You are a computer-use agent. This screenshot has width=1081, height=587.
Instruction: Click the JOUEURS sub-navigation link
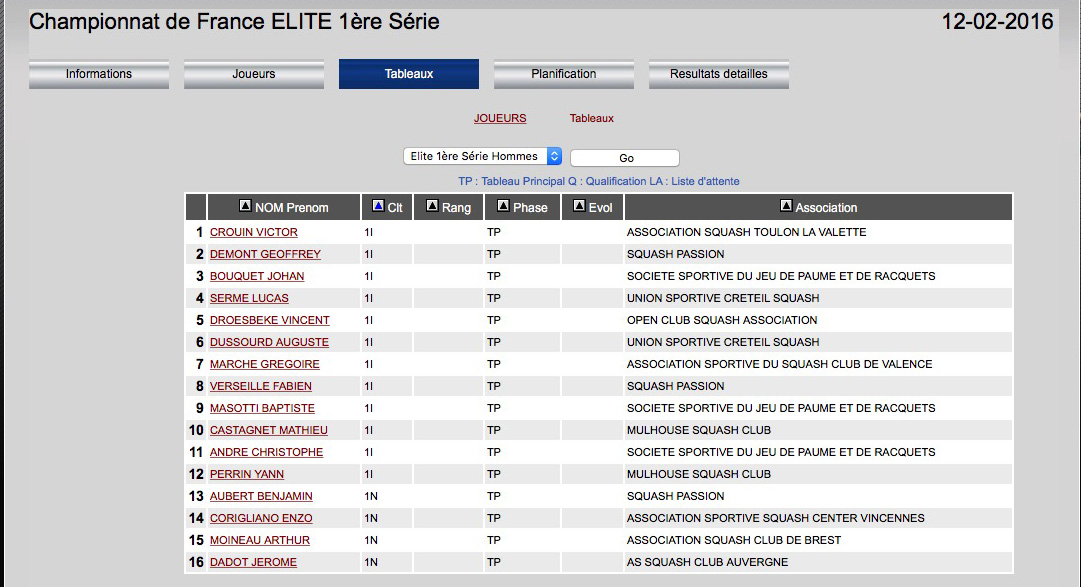(500, 119)
